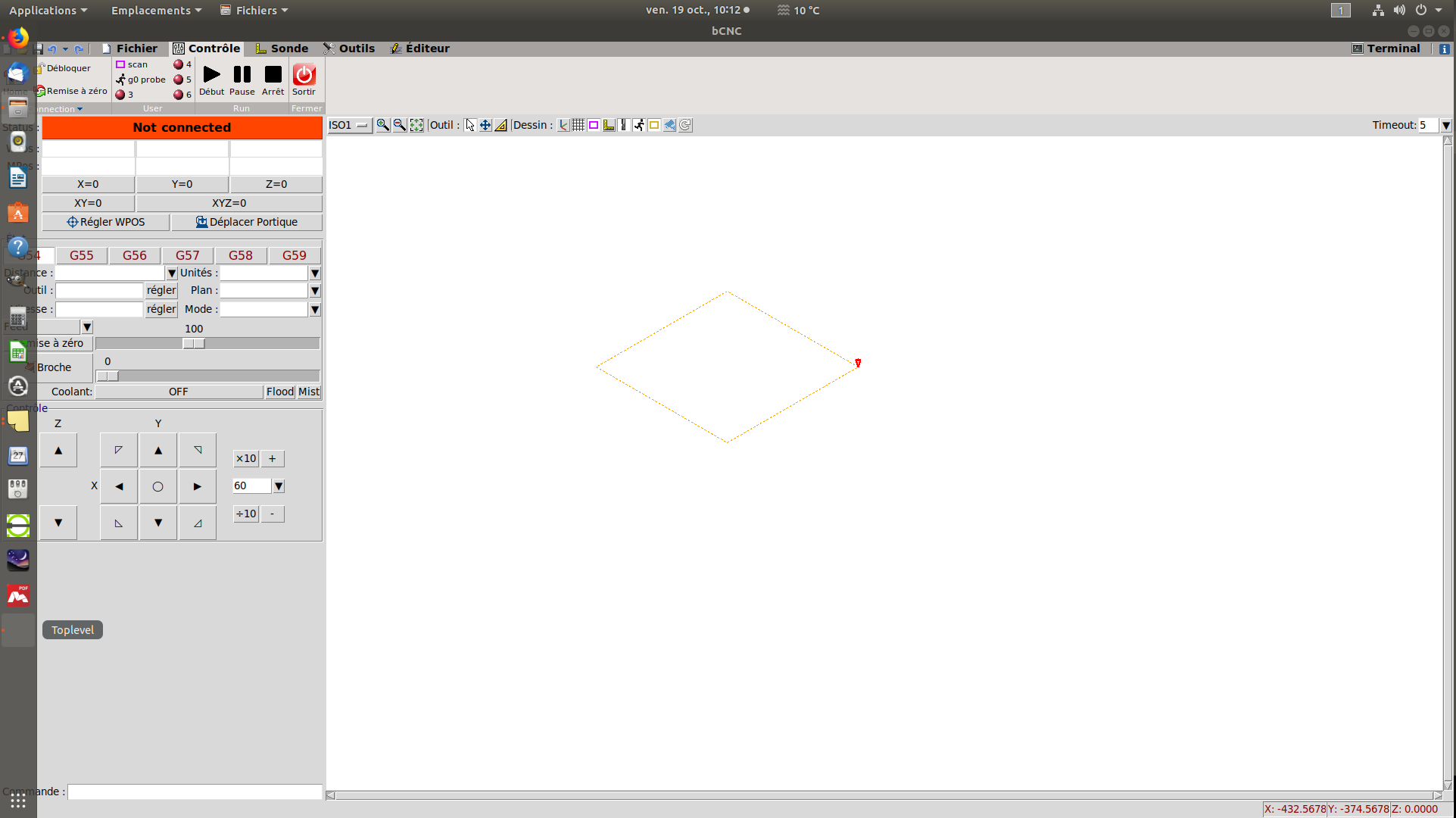Screen dimensions: 1456x818
Task: Toggle work area yellow rectangle icon
Action: (654, 125)
